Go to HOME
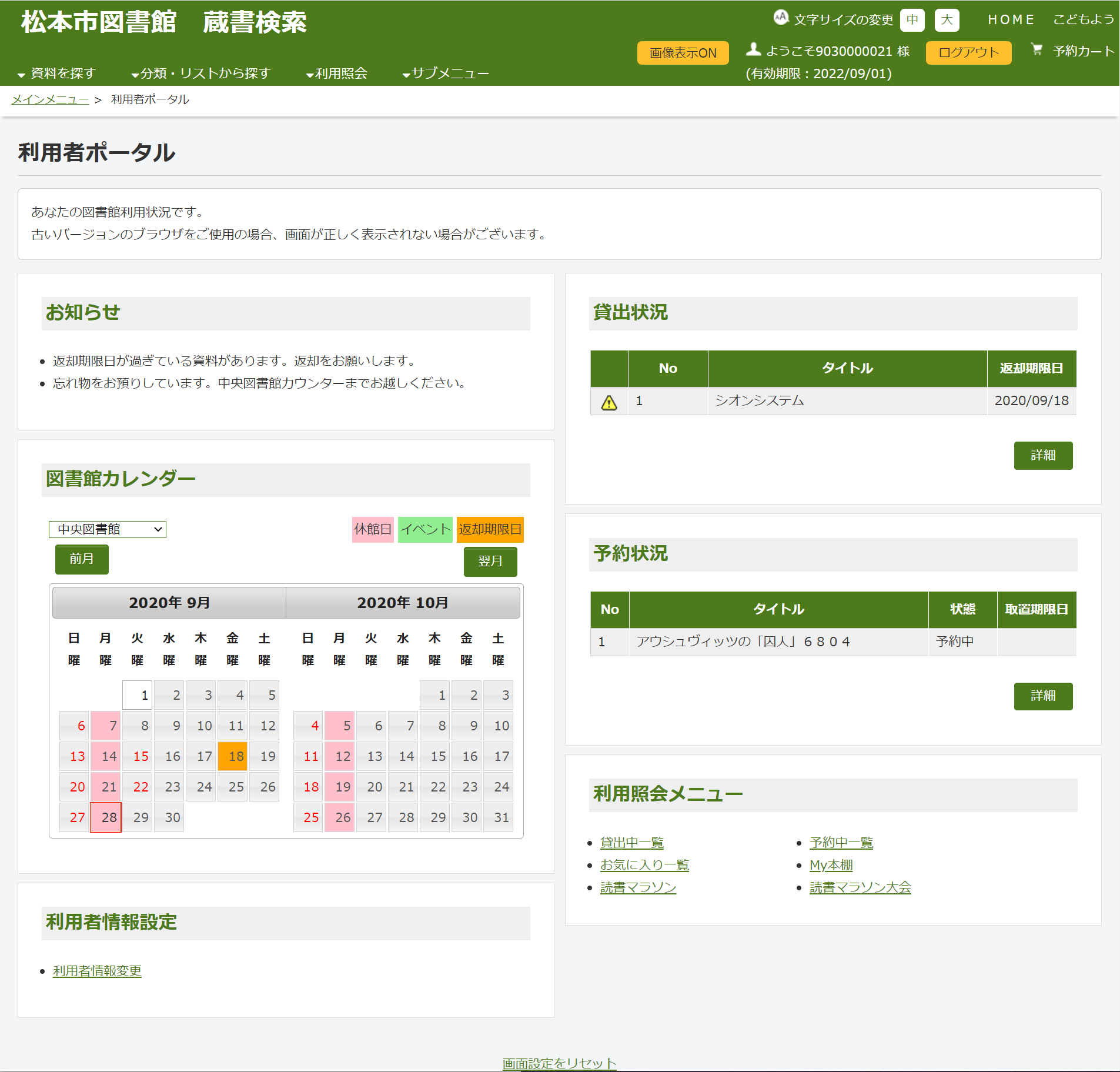Image resolution: width=1120 pixels, height=1072 pixels. click(1011, 20)
